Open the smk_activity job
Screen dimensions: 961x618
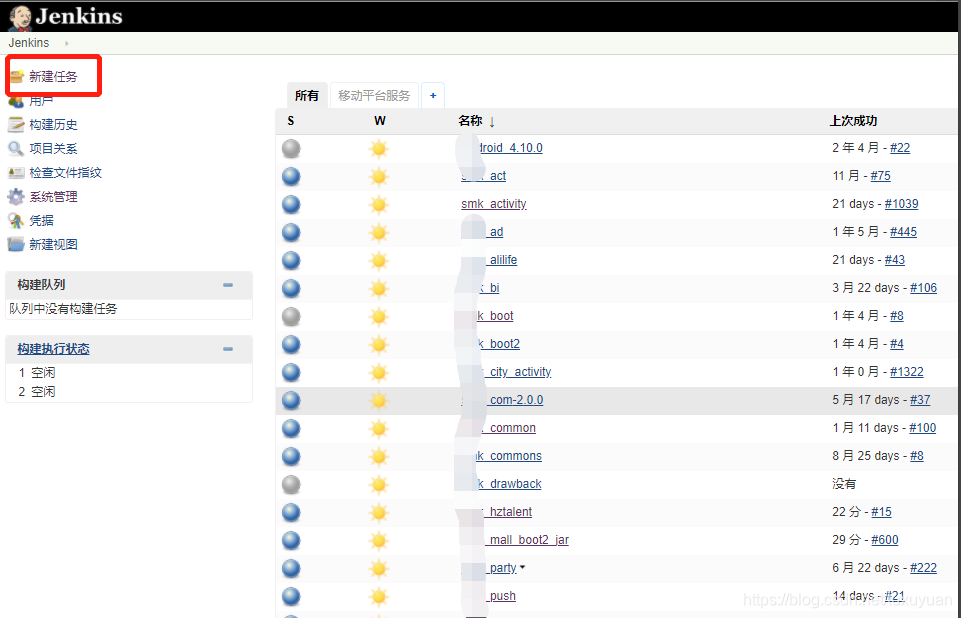click(494, 204)
